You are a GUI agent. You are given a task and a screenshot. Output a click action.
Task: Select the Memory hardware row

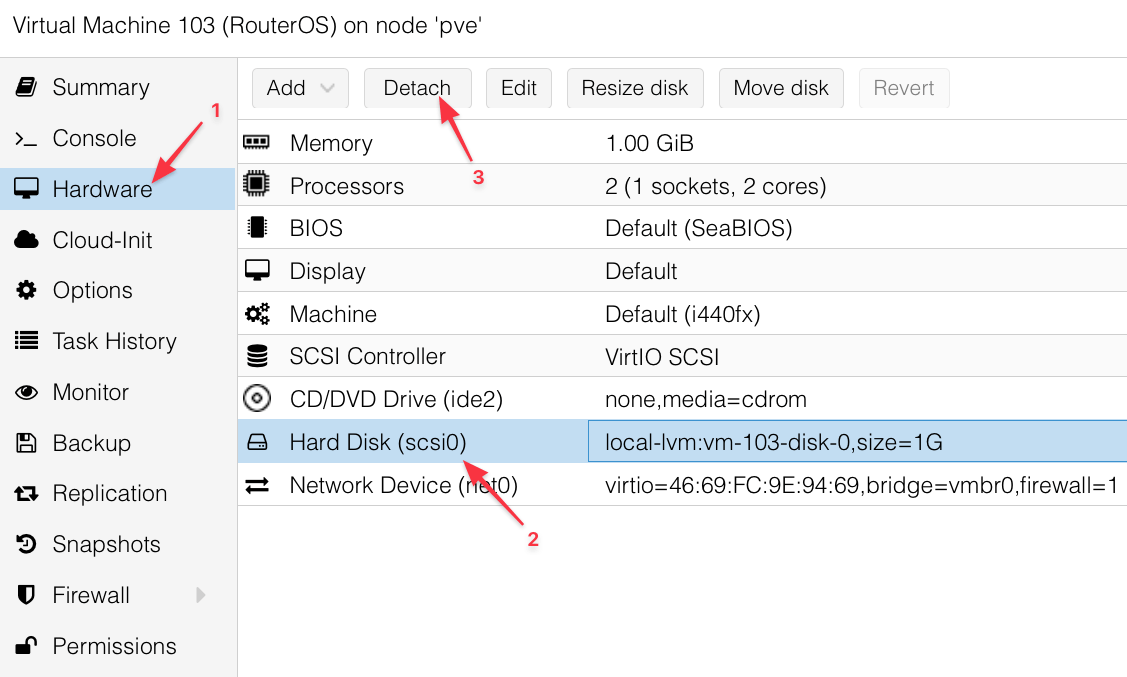coord(682,143)
